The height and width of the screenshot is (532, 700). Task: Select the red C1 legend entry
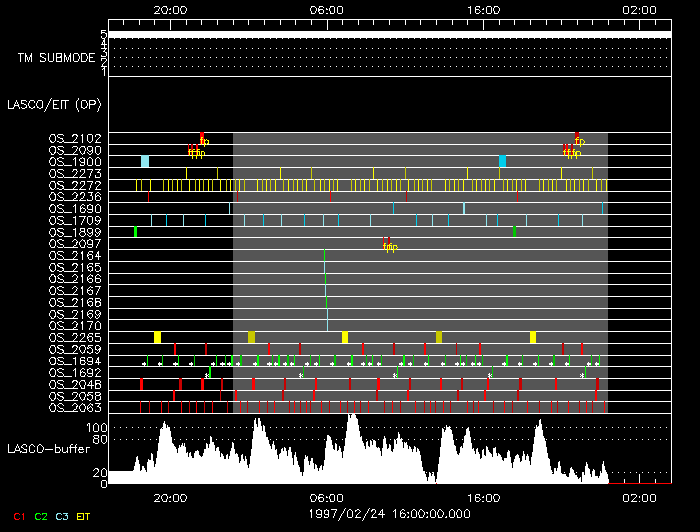tap(18, 516)
